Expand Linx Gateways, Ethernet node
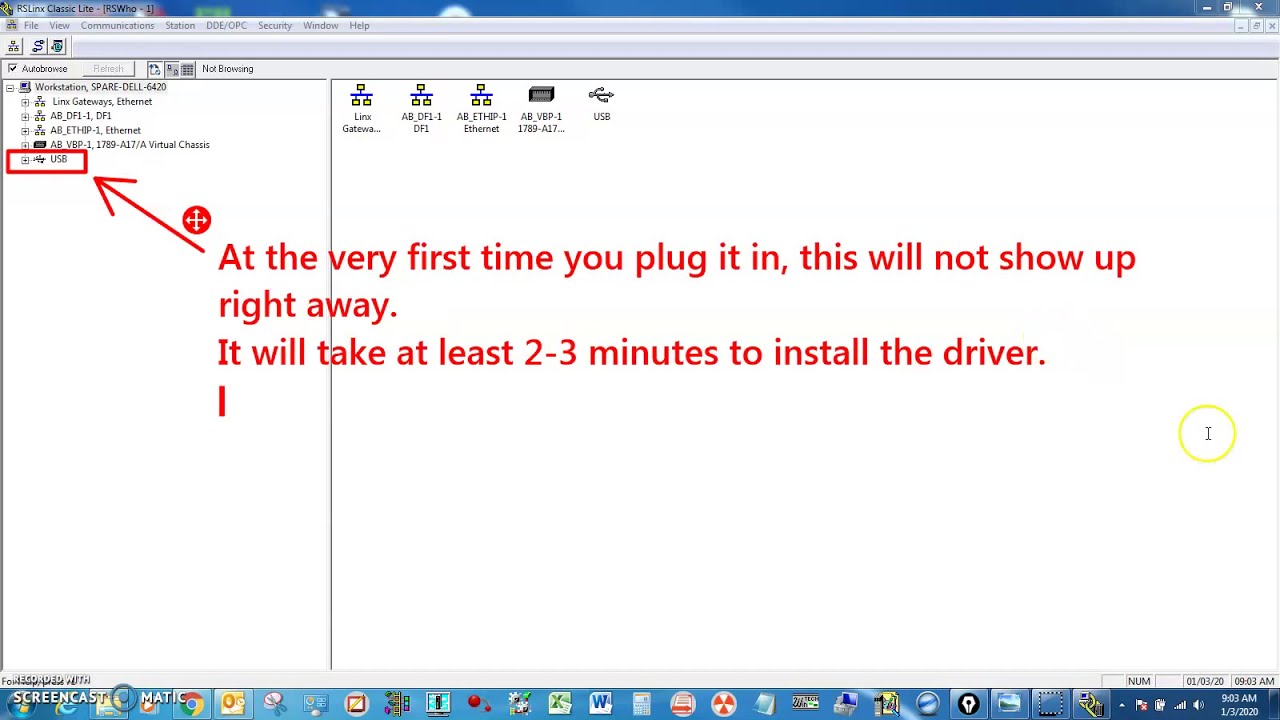 [x=25, y=102]
